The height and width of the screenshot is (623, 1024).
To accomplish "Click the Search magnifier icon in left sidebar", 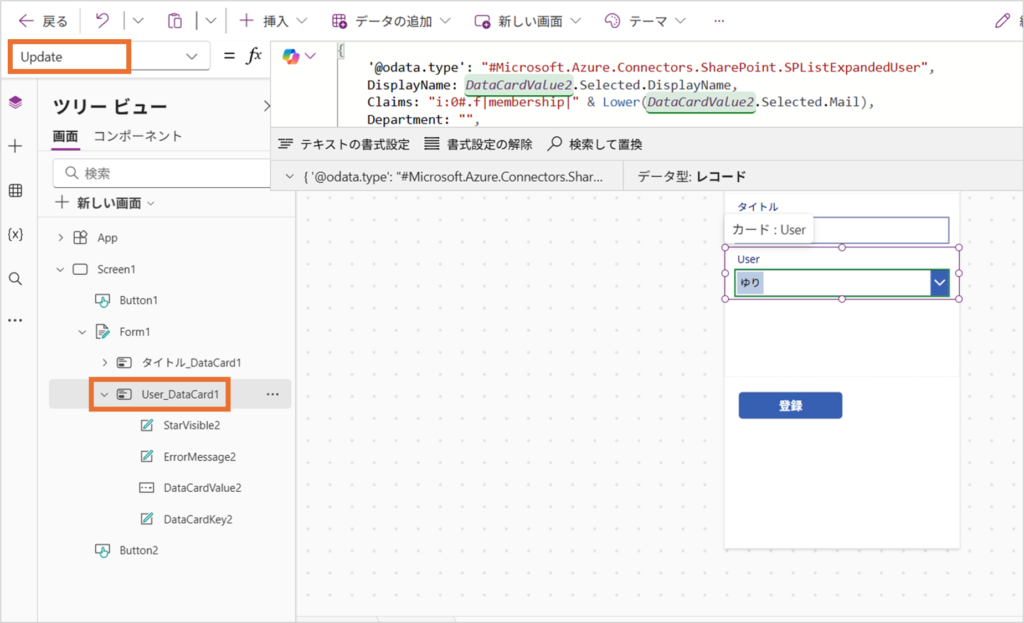I will [x=15, y=278].
